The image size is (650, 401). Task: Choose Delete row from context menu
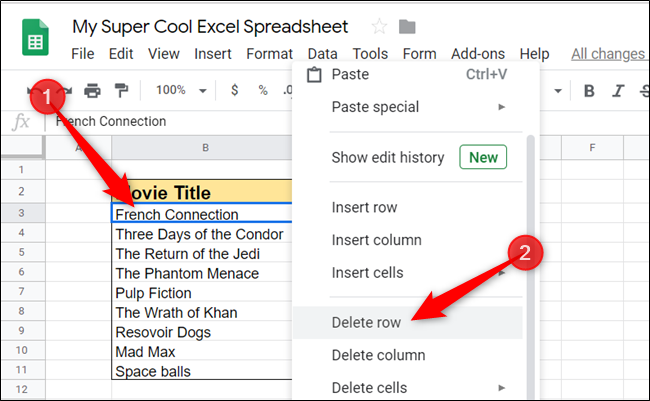pos(364,322)
